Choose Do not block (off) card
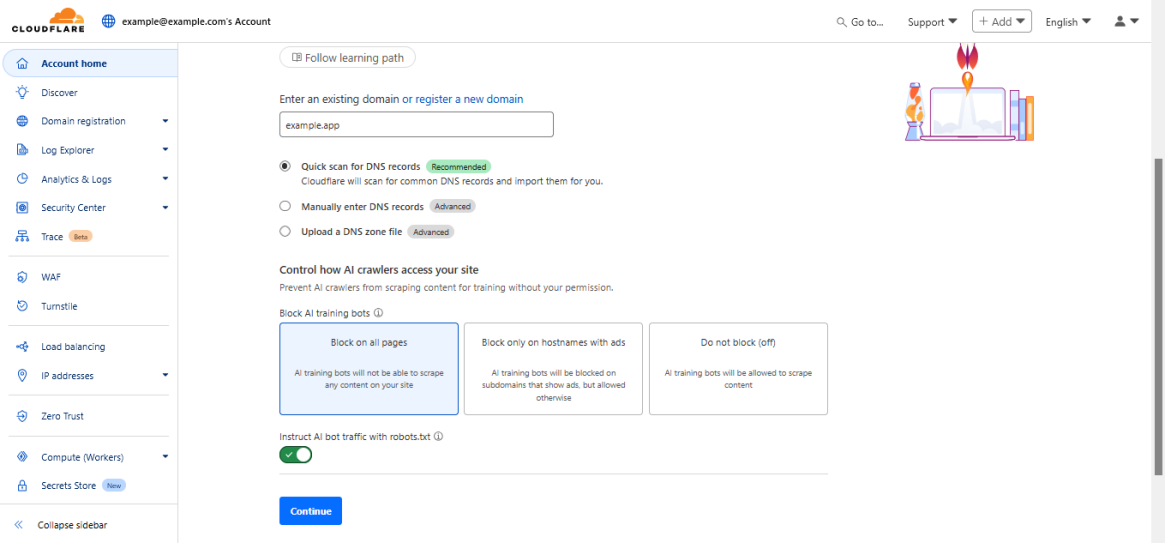Viewport: 1165px width, 543px height. [739, 368]
